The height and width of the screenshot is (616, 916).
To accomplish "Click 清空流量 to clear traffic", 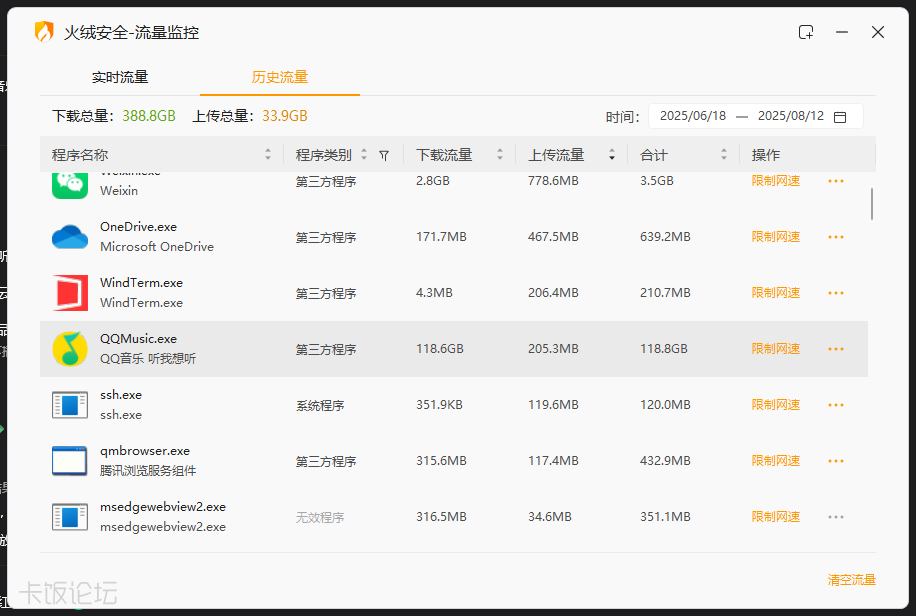I will click(x=851, y=580).
